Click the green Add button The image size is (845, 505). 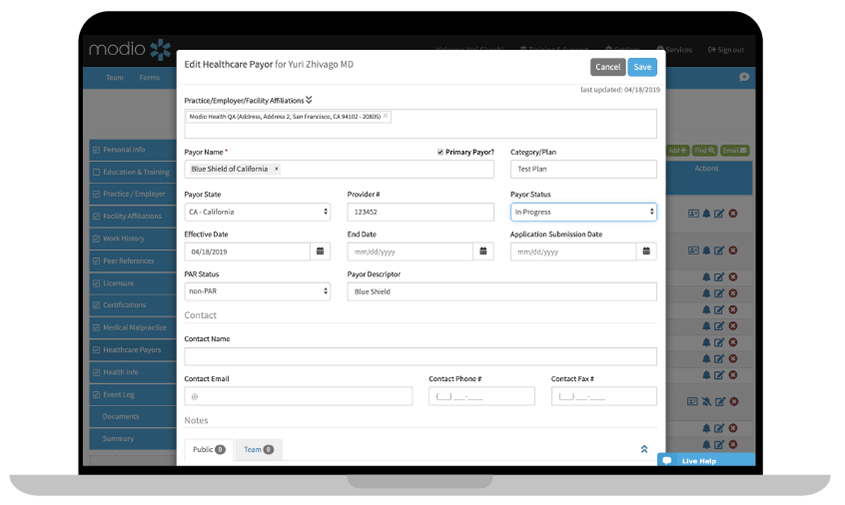tap(677, 150)
